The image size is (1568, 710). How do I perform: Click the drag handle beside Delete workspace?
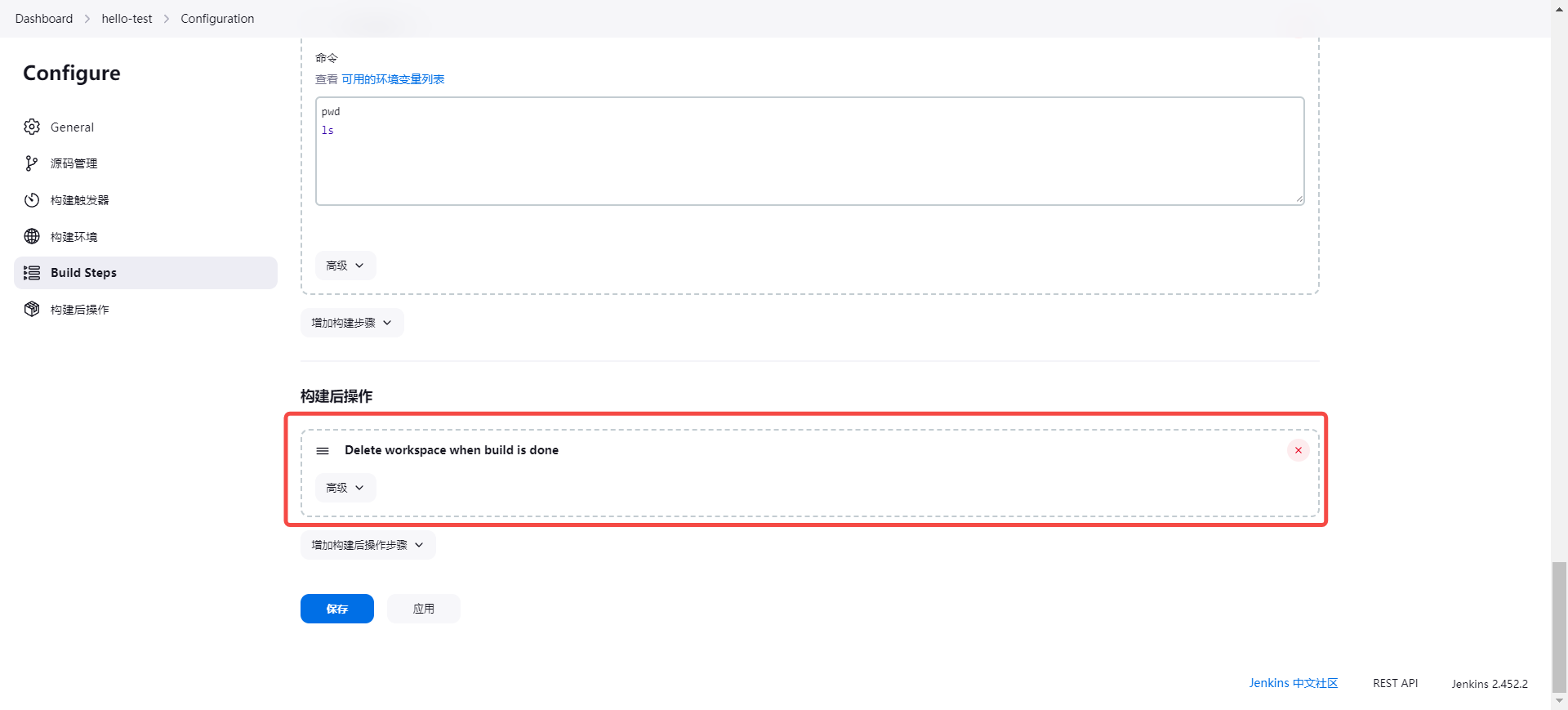pos(323,451)
